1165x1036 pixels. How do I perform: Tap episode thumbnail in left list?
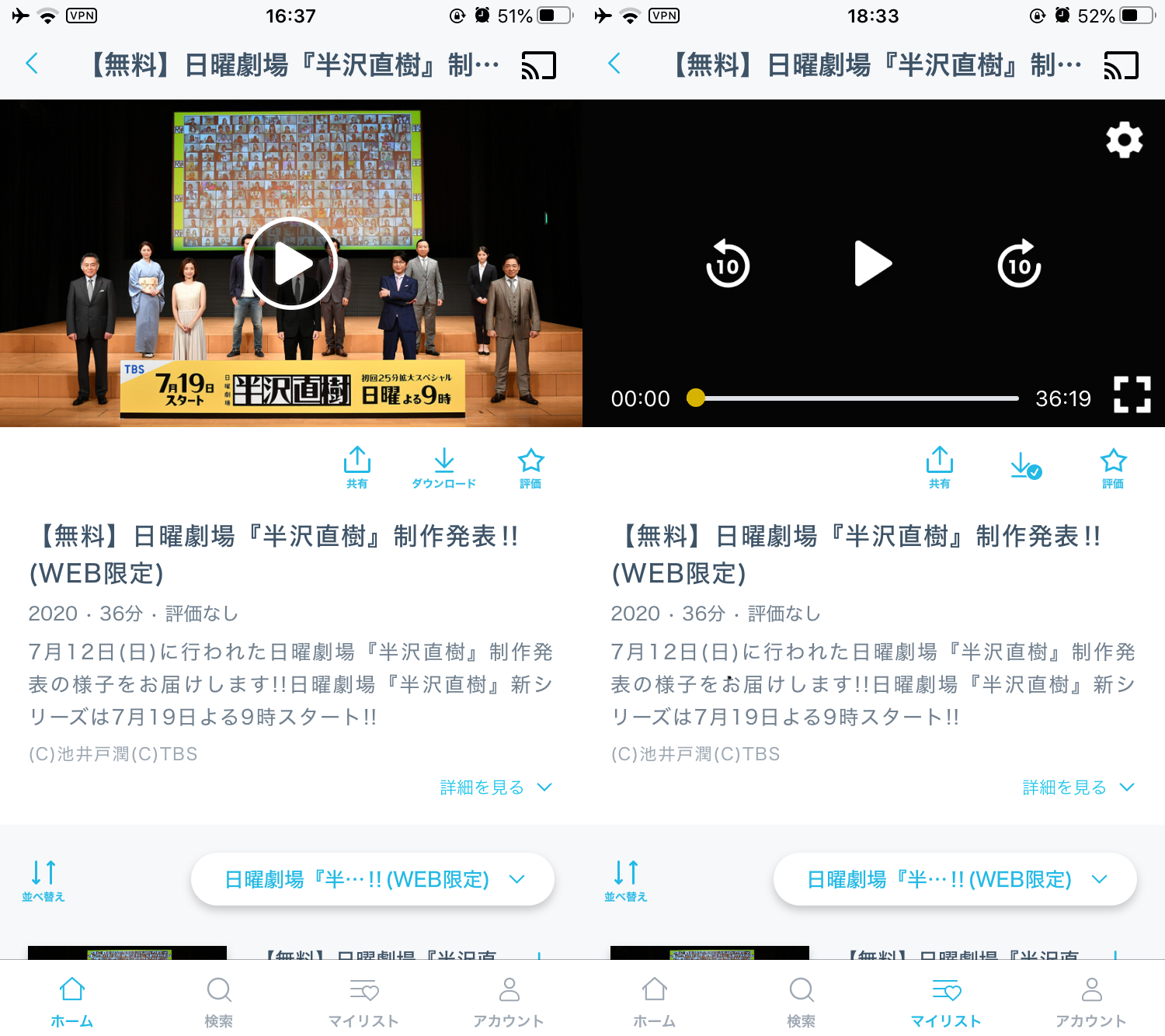[x=127, y=953]
